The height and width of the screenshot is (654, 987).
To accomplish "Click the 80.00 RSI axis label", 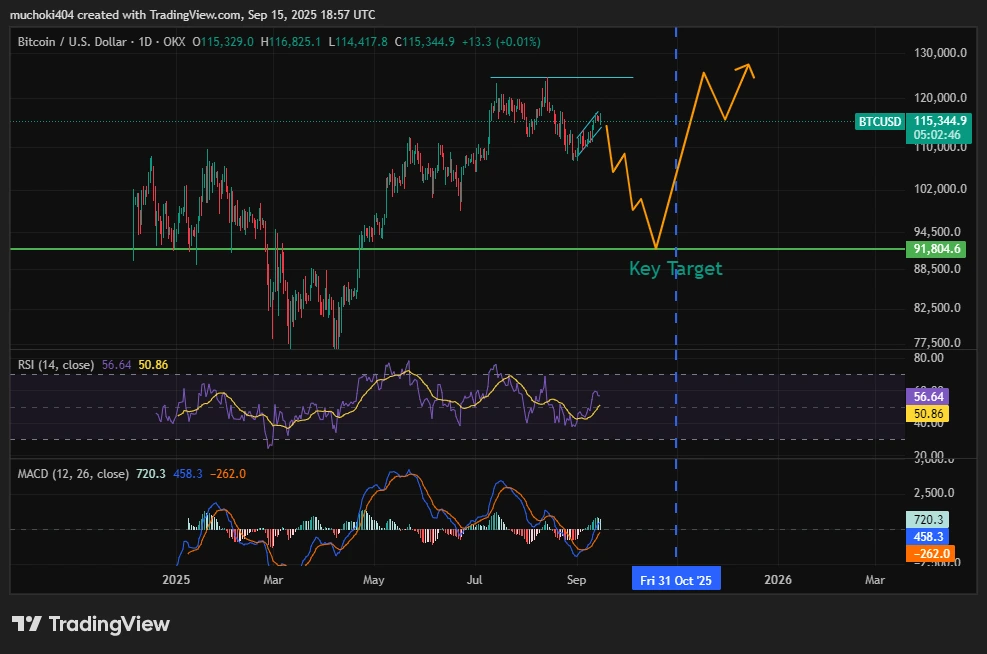I will 928,358.
